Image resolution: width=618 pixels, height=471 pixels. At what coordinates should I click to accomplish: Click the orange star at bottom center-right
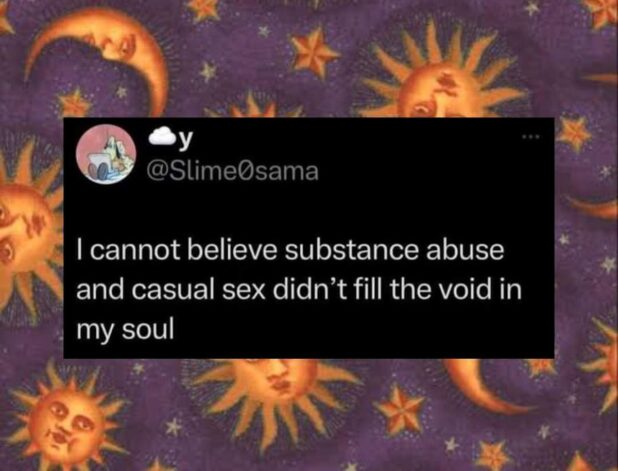pos(400,410)
